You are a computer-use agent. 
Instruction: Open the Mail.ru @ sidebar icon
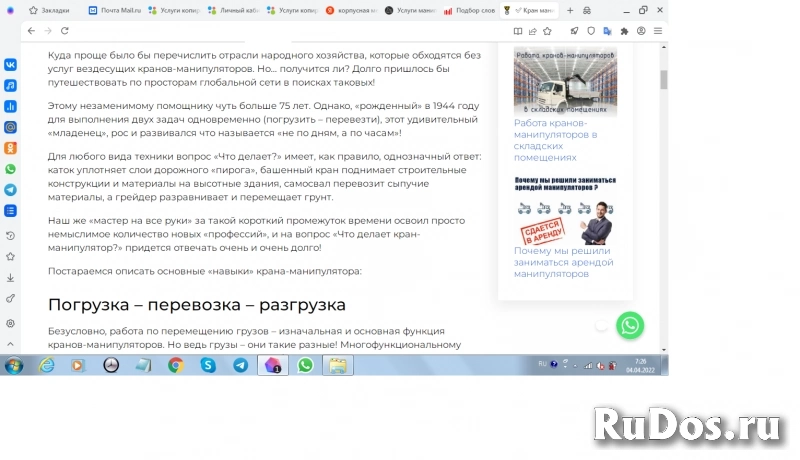coord(10,127)
